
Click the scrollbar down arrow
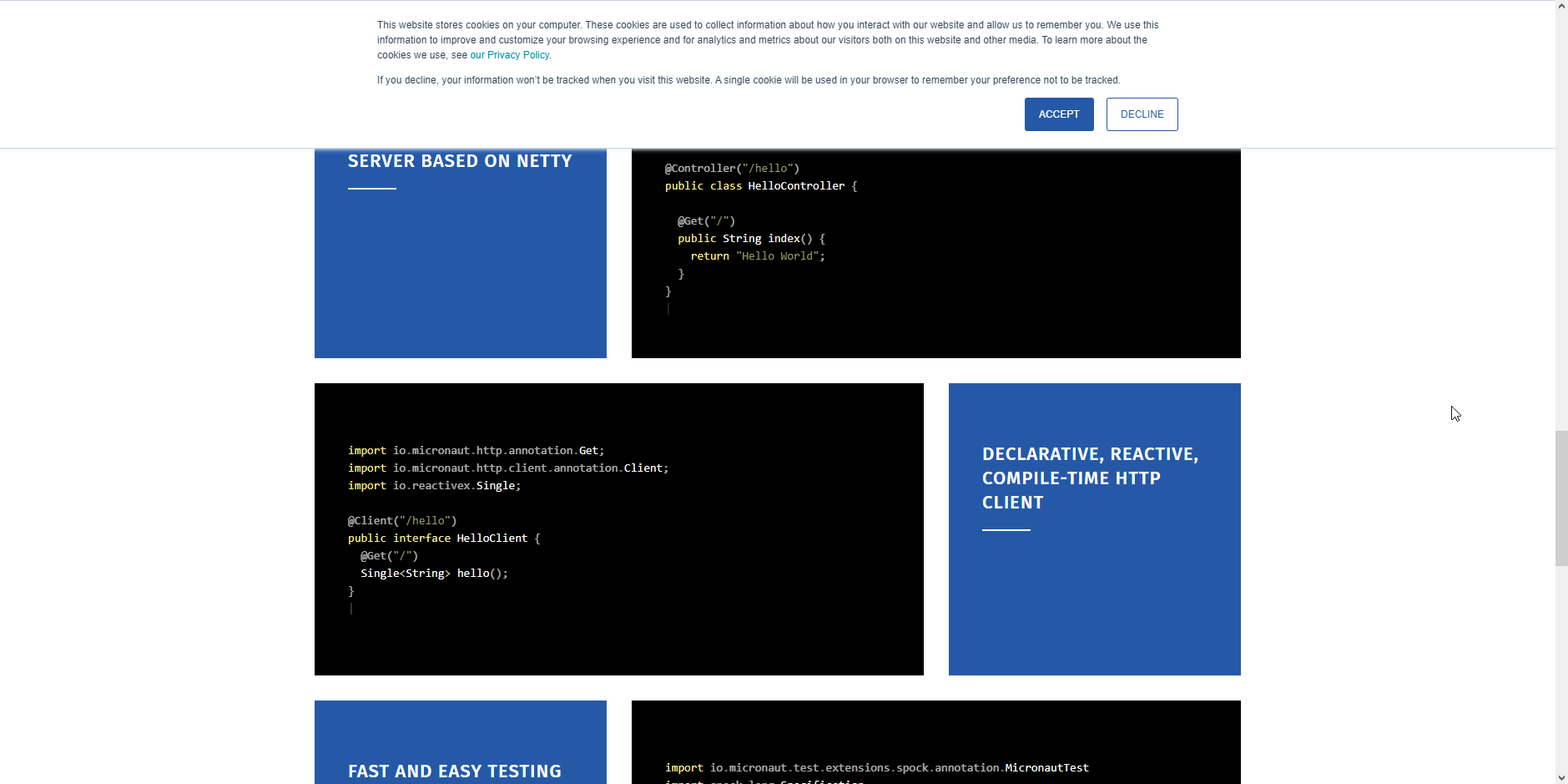pyautogui.click(x=1561, y=777)
